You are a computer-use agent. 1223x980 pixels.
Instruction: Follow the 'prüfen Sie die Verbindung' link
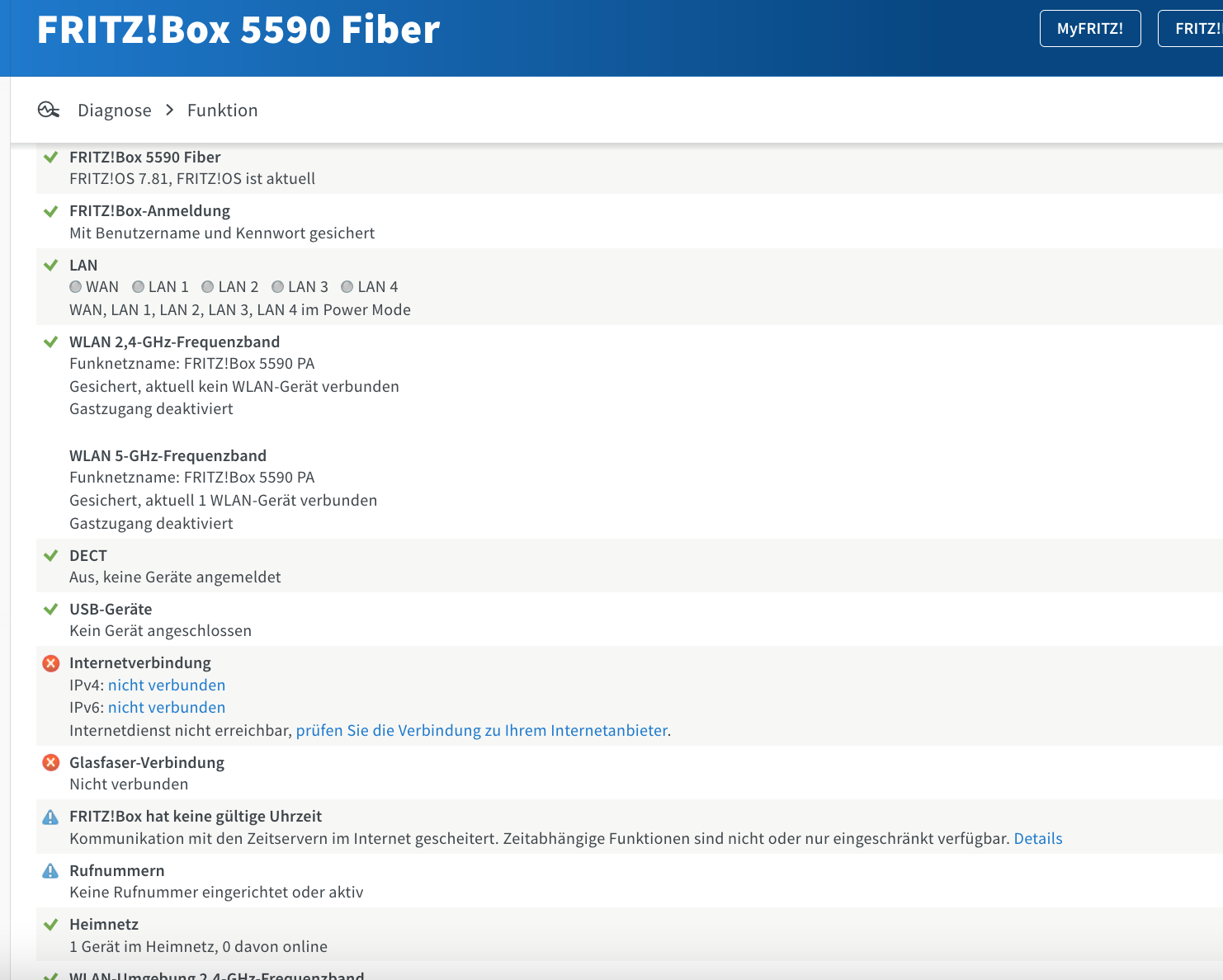pyautogui.click(x=481, y=731)
